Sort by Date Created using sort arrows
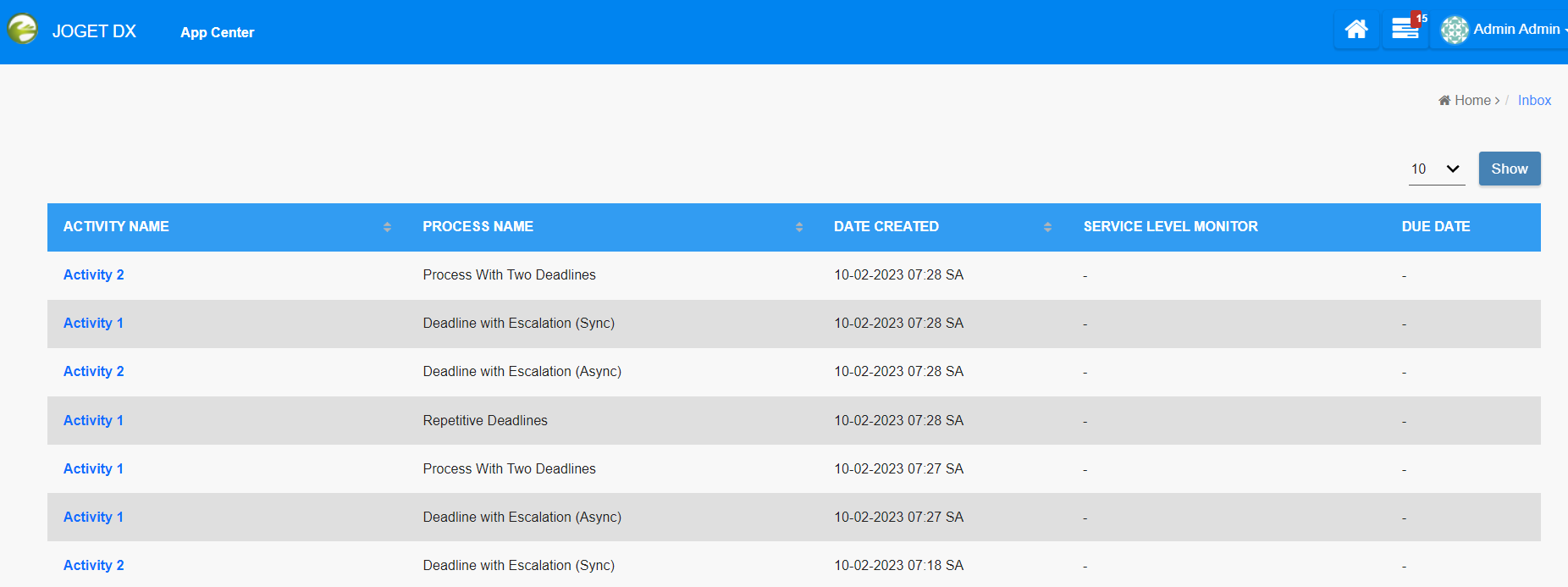The height and width of the screenshot is (587, 1568). click(x=1047, y=227)
